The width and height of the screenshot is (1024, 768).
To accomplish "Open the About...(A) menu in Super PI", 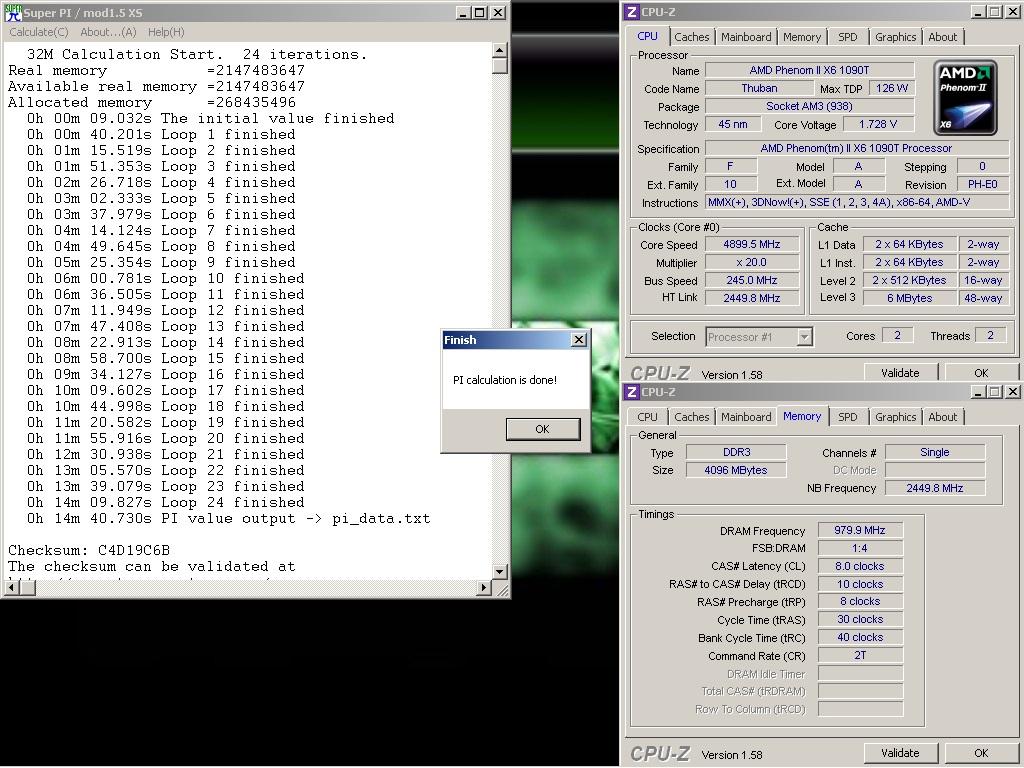I will [108, 32].
